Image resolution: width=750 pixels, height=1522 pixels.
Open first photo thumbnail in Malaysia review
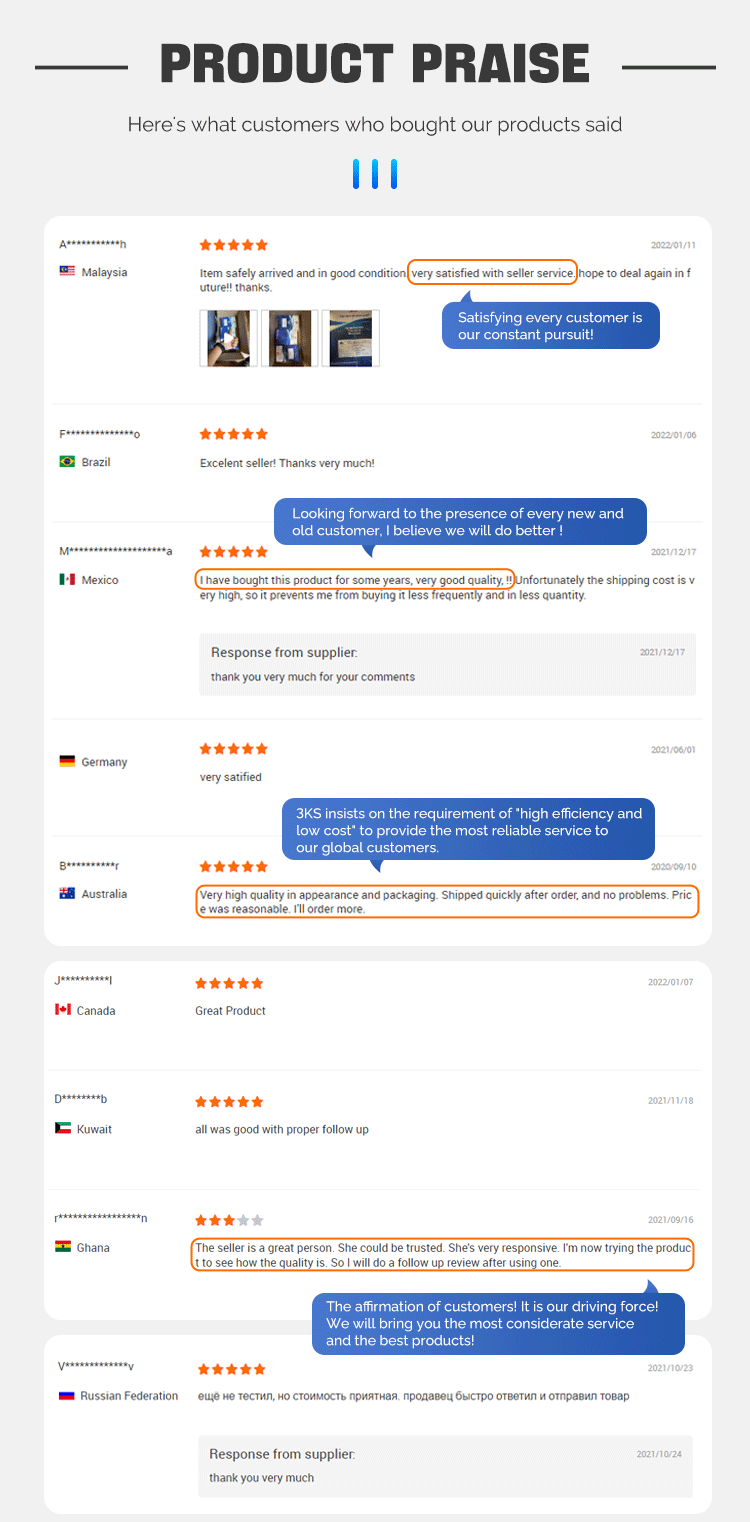tap(229, 338)
